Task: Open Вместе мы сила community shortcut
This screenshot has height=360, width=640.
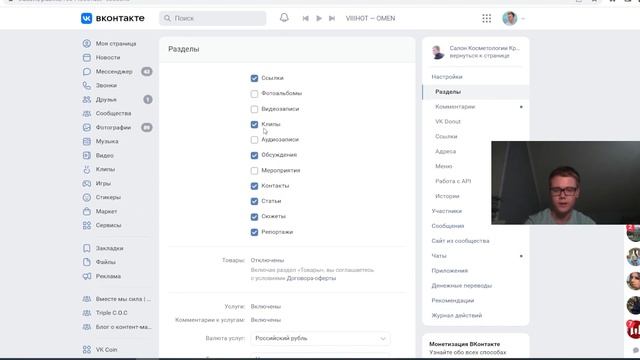Action: point(123,299)
